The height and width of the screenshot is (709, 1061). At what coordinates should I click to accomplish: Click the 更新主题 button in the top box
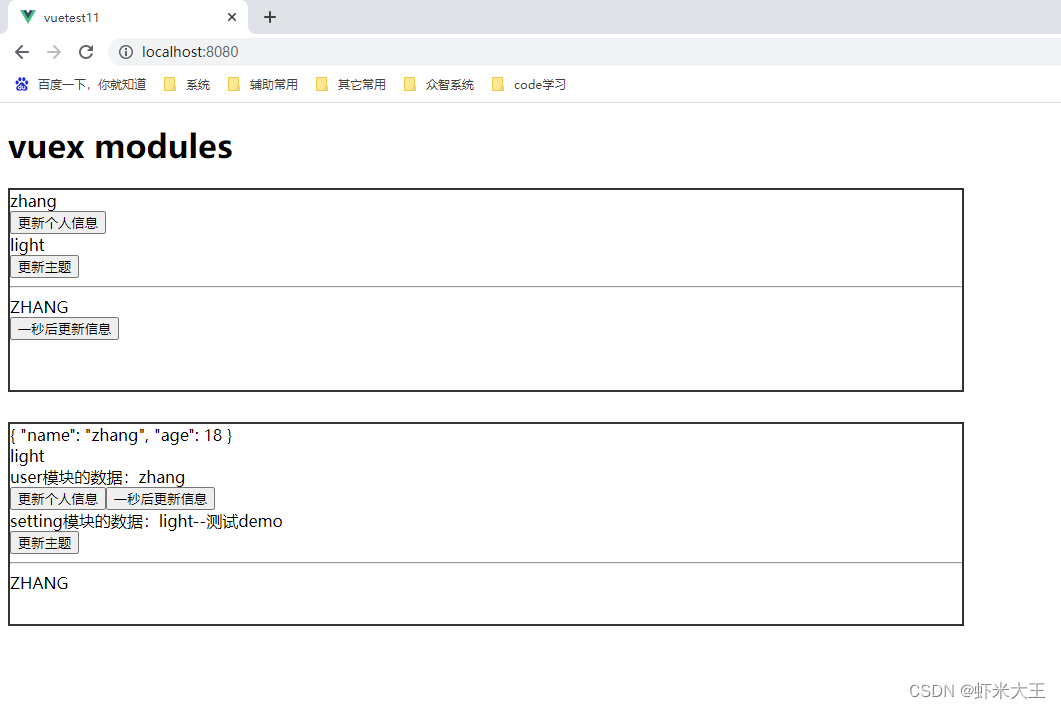click(x=44, y=266)
